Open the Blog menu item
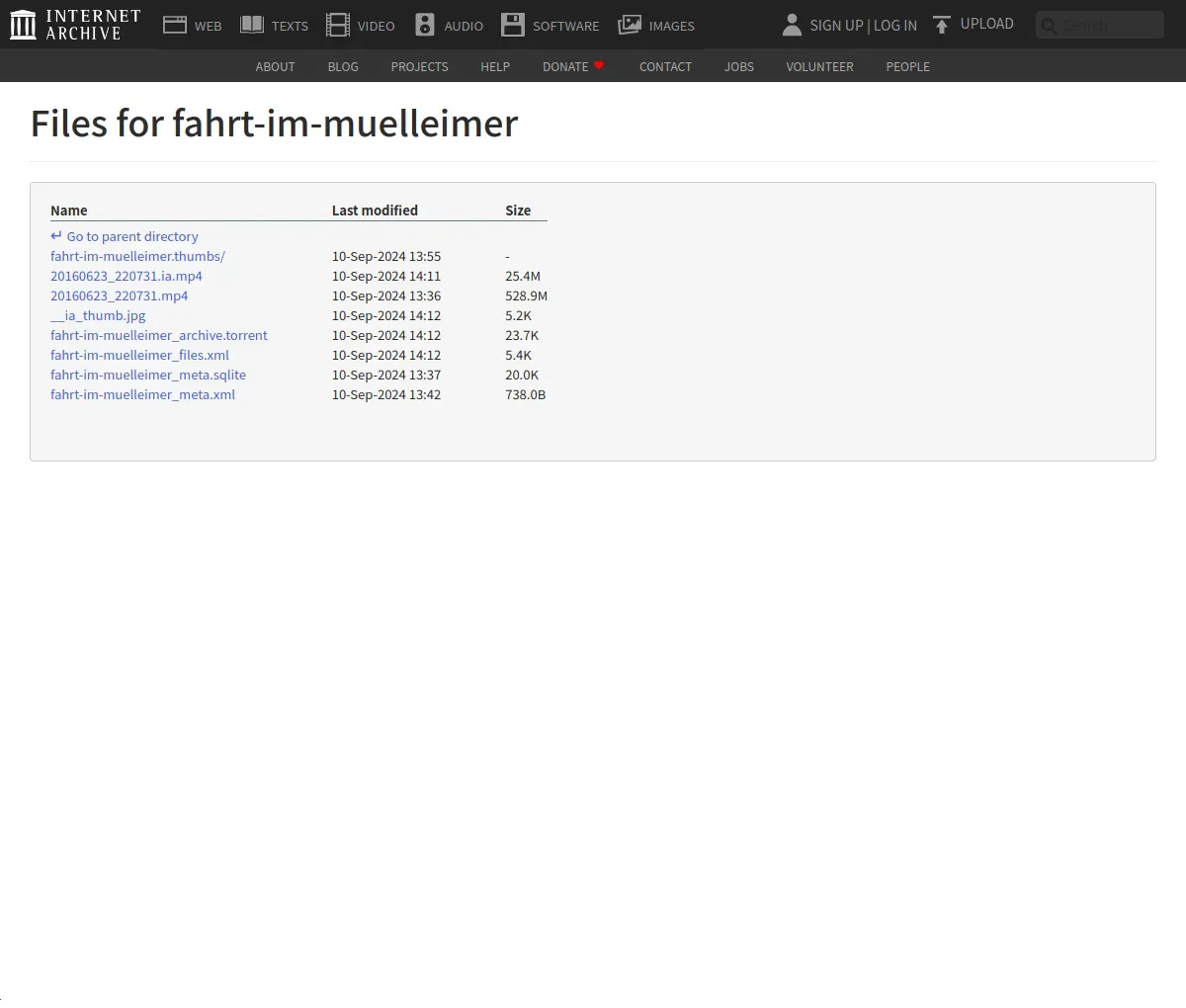1186x1008 pixels. point(343,66)
